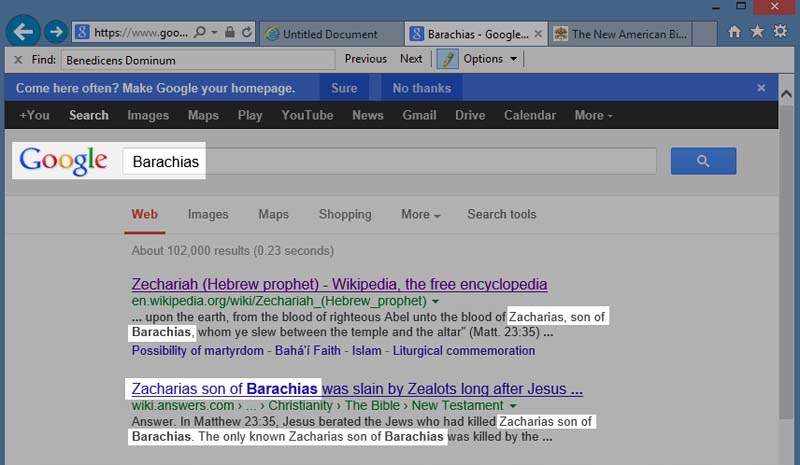Open a new tab with the blank tab button

(x=705, y=34)
